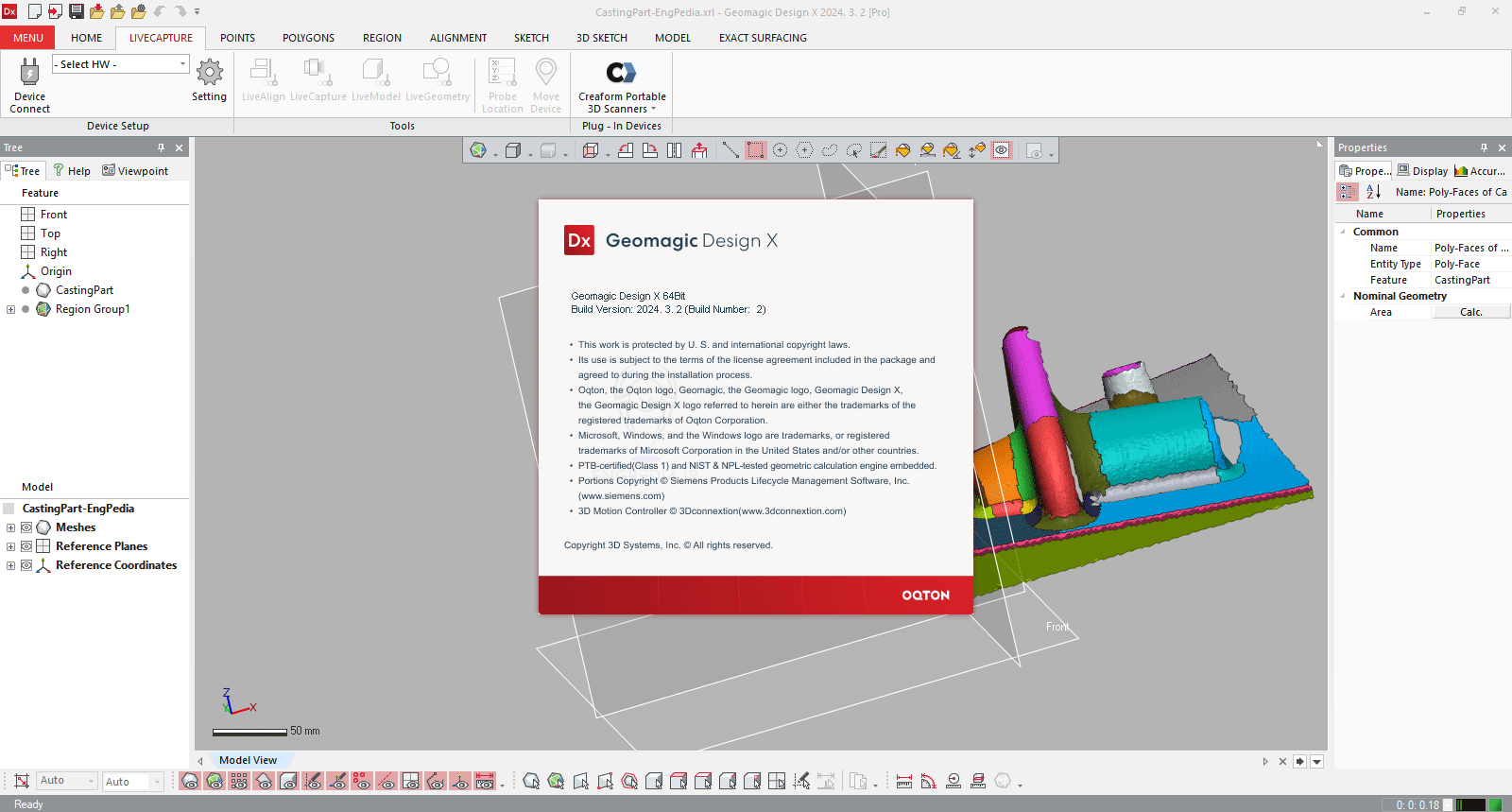Viewport: 1512px width, 812px height.
Task: Click the Fit bounding box icon in bottom toolbar
Action: click(21, 781)
